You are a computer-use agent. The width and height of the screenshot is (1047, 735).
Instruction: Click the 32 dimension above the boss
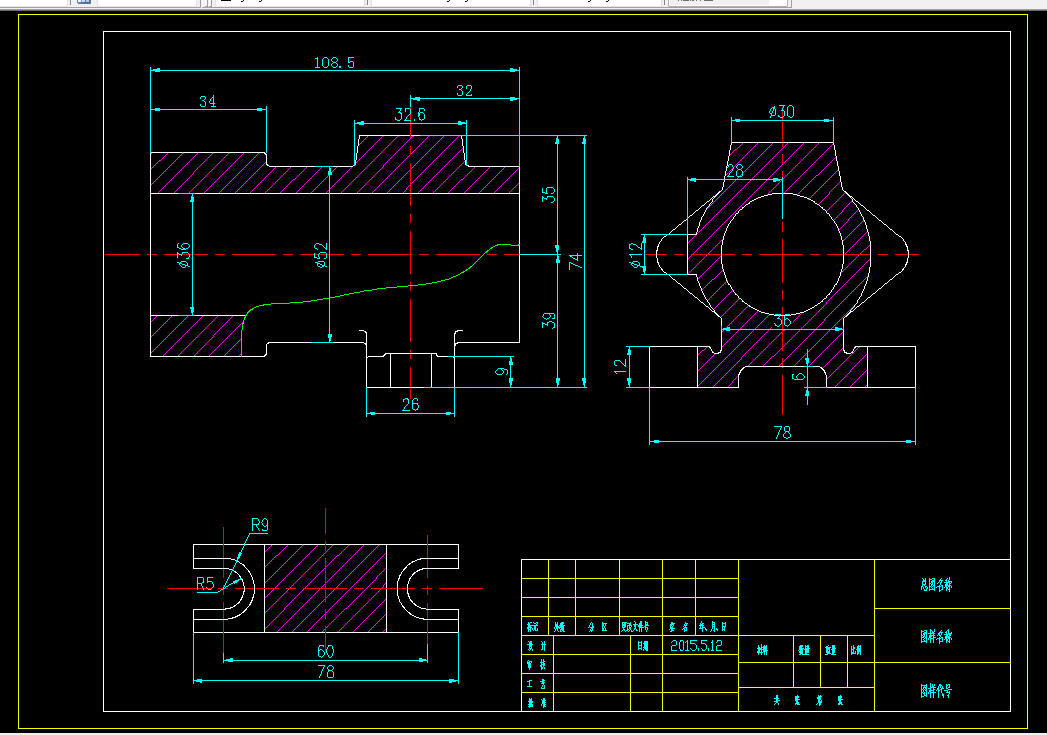(465, 91)
